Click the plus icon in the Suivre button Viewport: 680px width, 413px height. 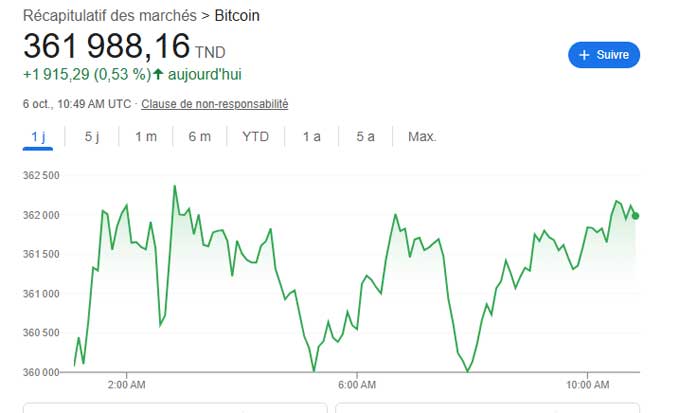click(585, 55)
